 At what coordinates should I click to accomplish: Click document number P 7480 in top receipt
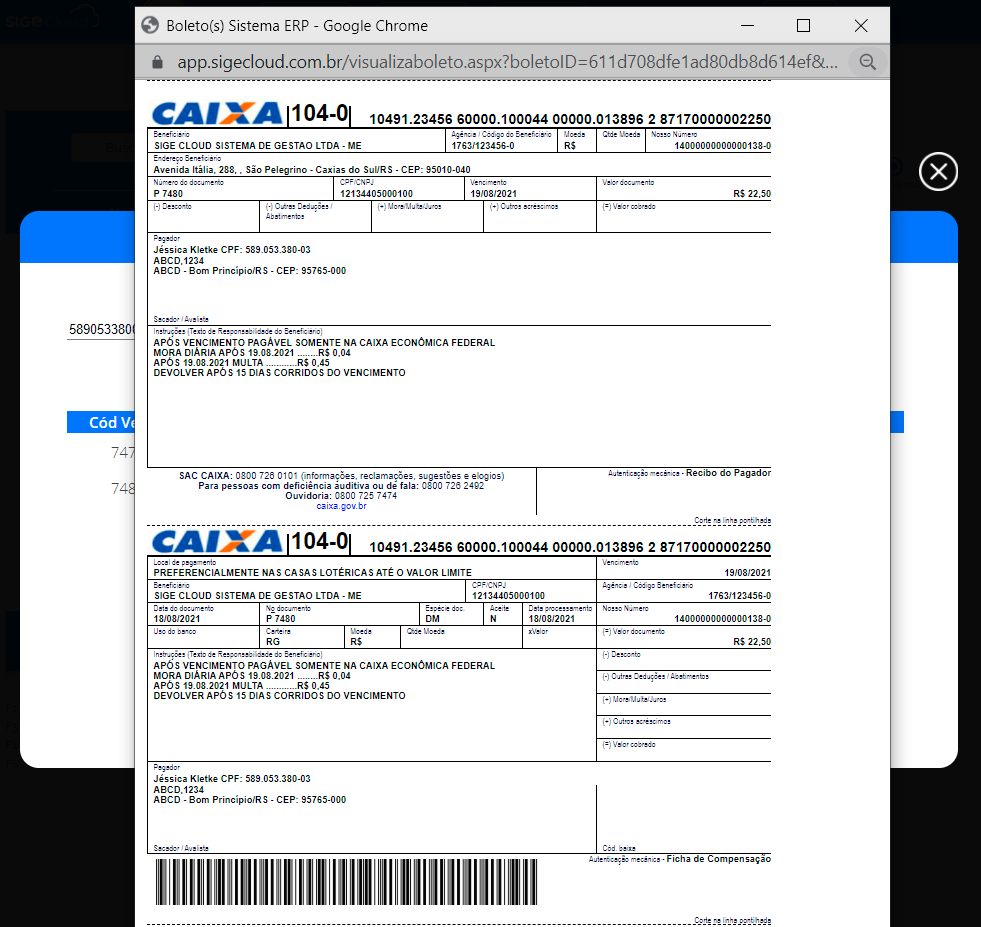coord(168,194)
